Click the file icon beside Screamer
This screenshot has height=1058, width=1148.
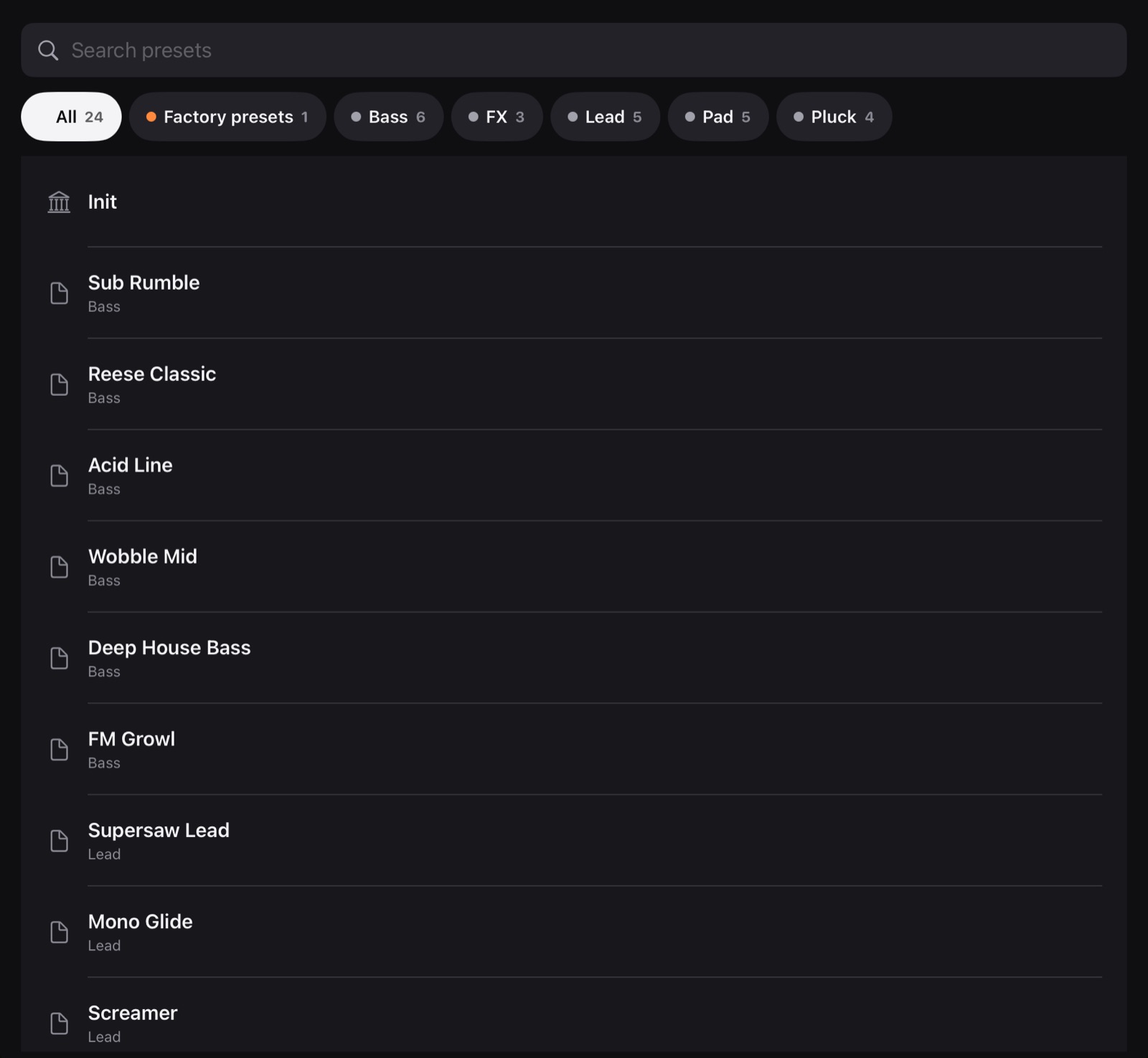pyautogui.click(x=59, y=1023)
